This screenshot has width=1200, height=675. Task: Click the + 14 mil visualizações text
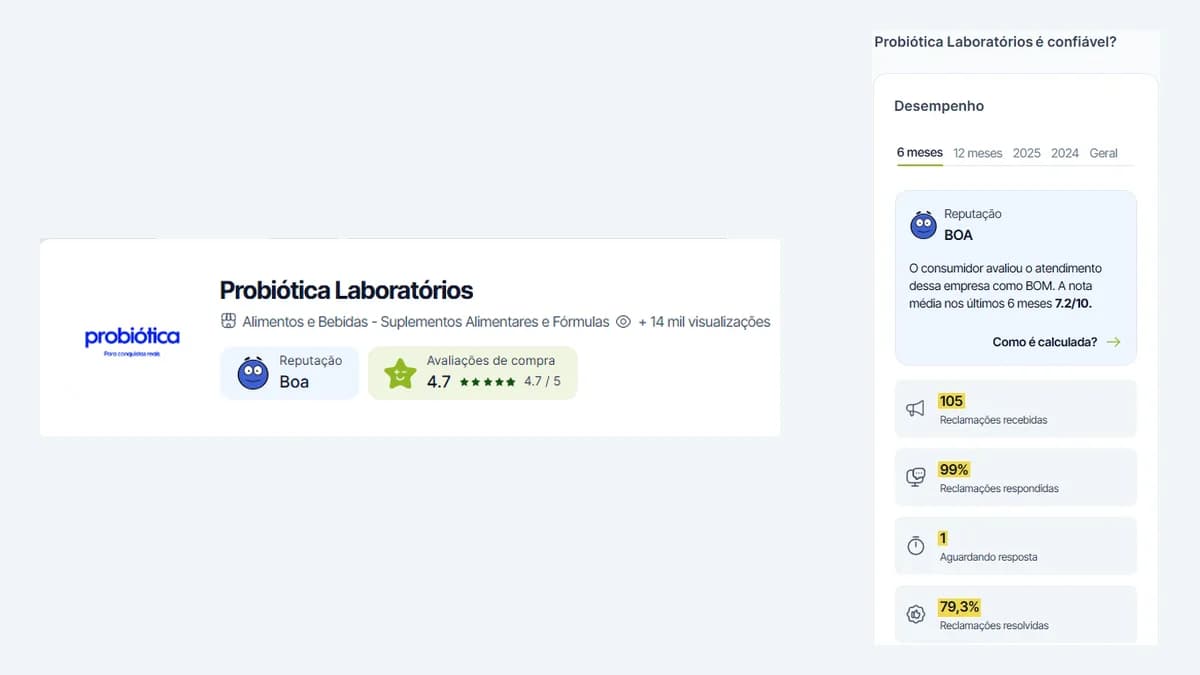pyautogui.click(x=704, y=322)
